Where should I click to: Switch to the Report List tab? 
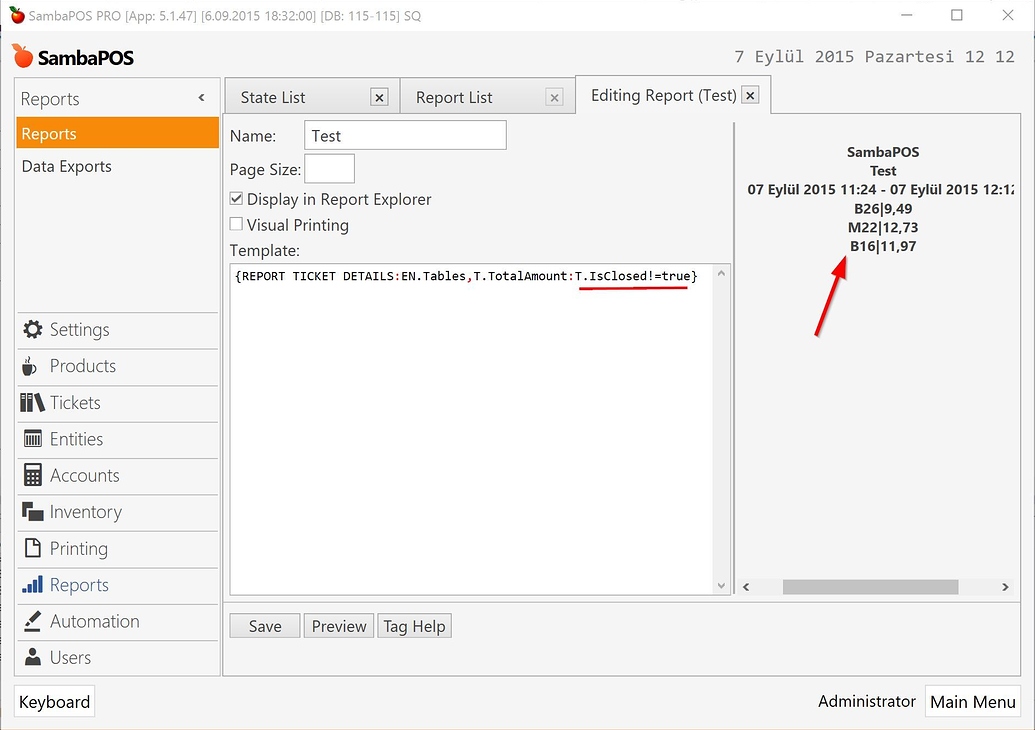tap(453, 96)
